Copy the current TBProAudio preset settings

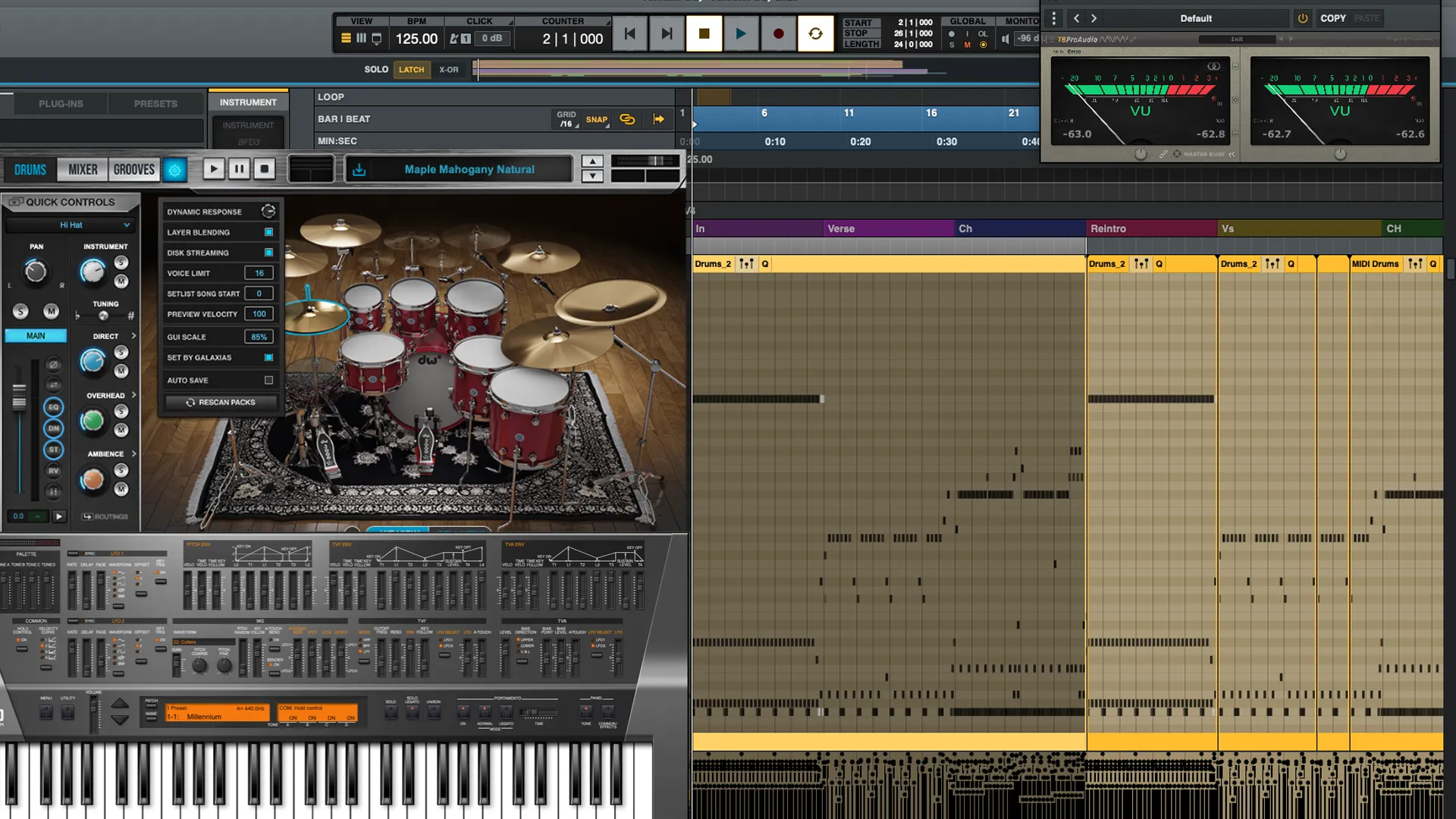coord(1332,17)
